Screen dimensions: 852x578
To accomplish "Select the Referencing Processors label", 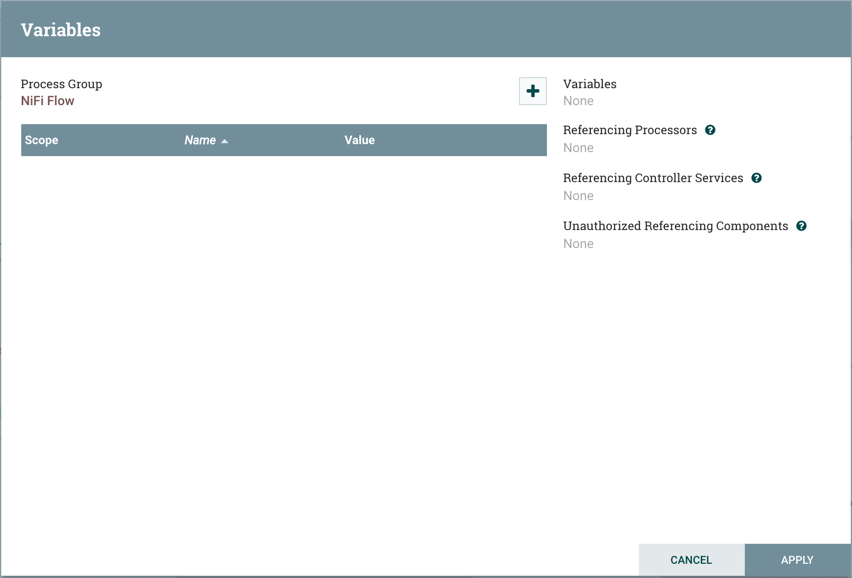I will pos(630,130).
